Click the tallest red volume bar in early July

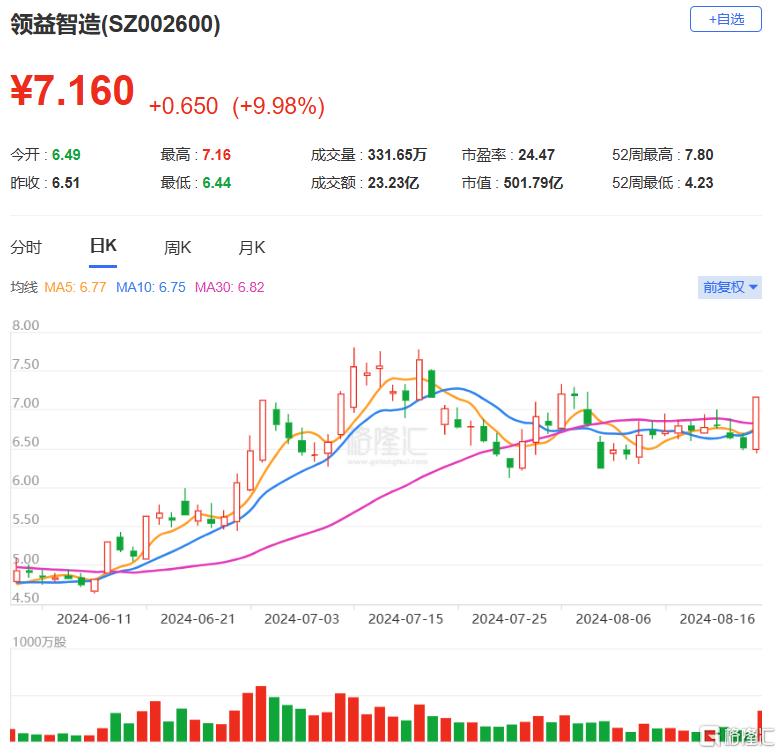pos(261,713)
